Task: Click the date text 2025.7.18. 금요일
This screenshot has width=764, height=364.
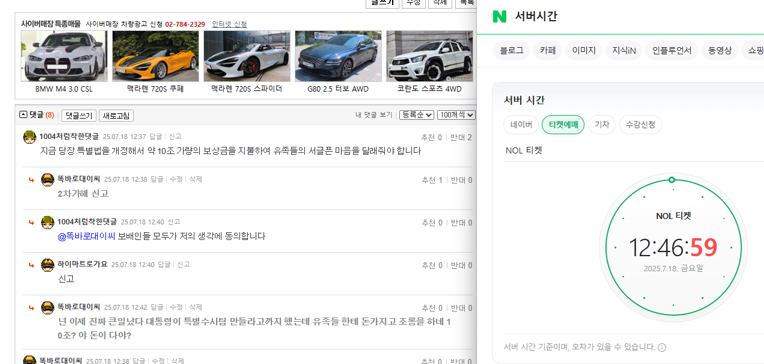Action: click(x=673, y=268)
